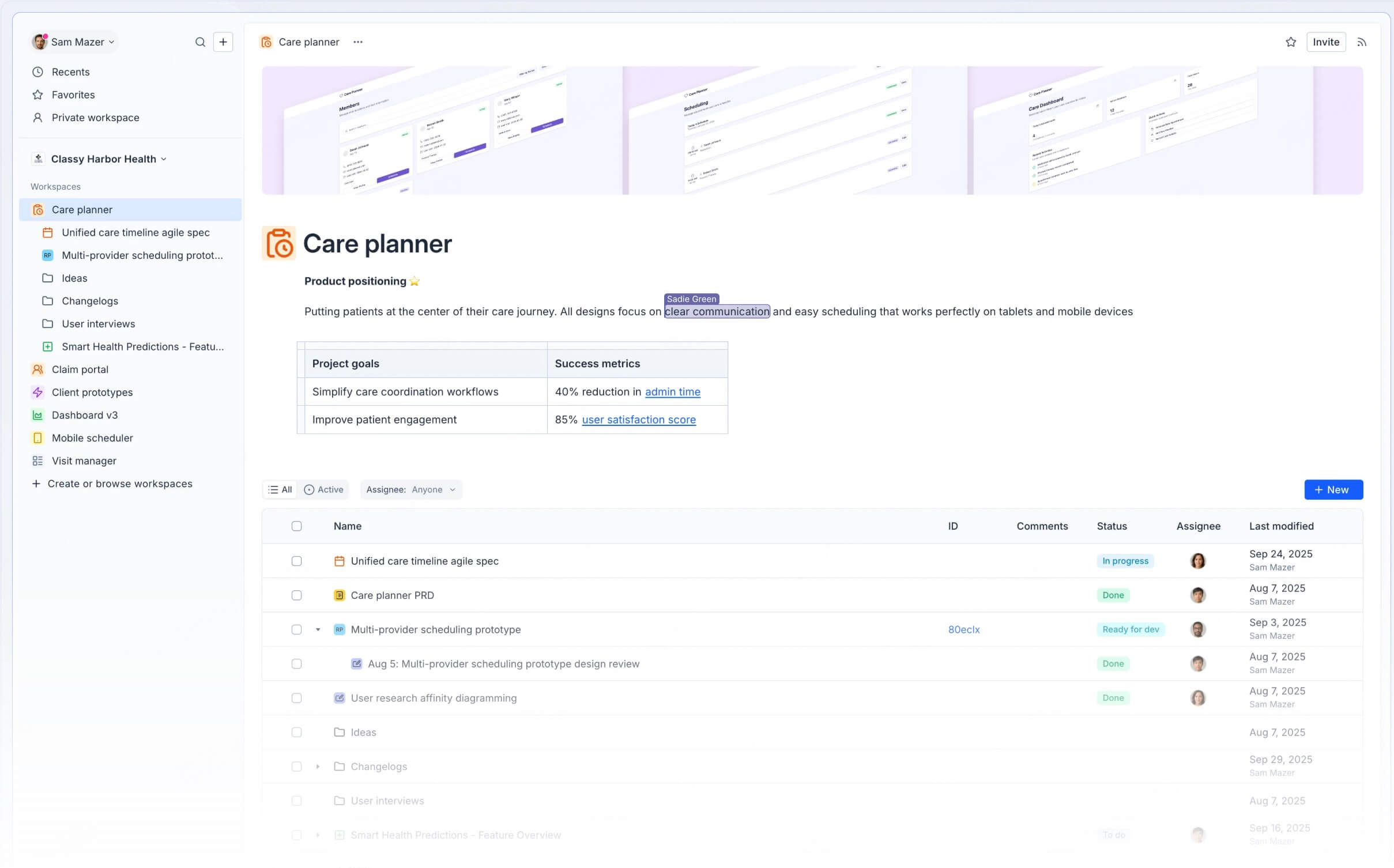
Task: Click the large Care planner page icon
Action: 279,243
